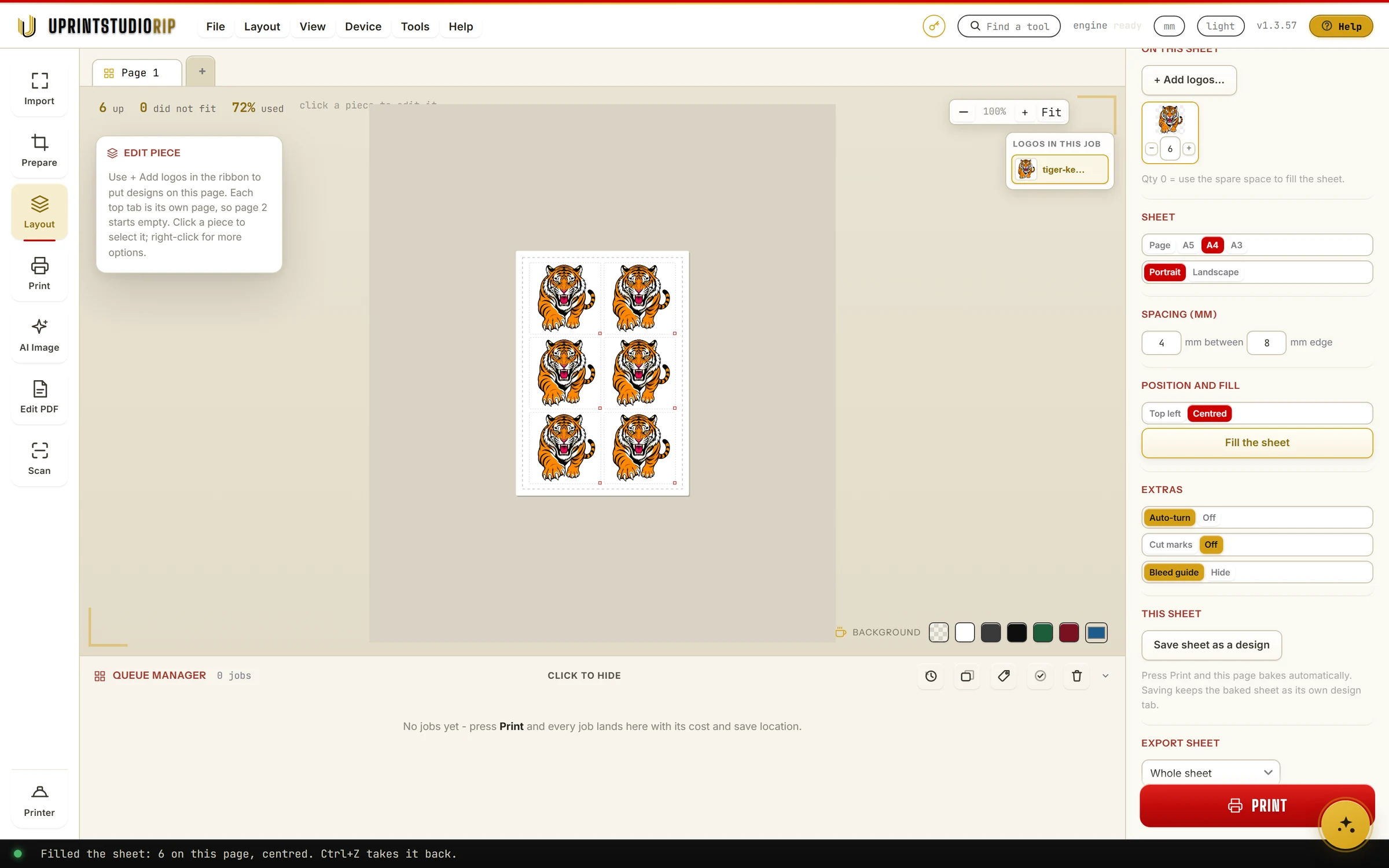Click the Add logos button
Screen dimensions: 1389x868
coord(1189,80)
